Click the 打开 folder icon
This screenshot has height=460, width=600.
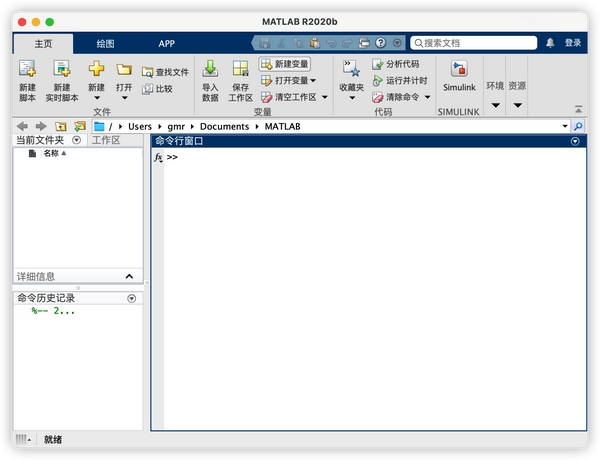(124, 69)
